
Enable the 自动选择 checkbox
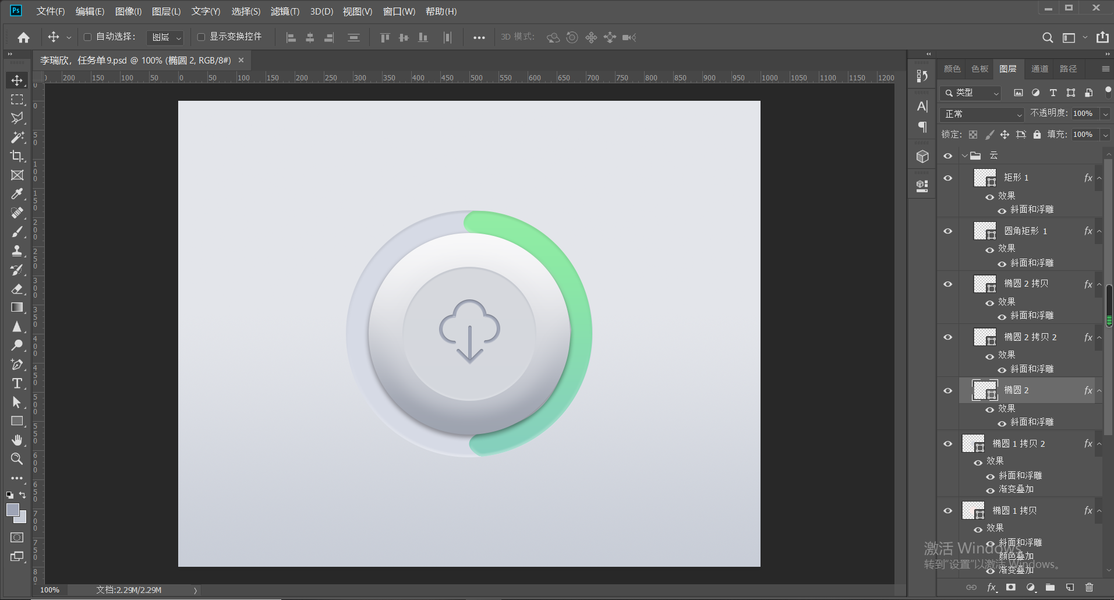pyautogui.click(x=88, y=37)
